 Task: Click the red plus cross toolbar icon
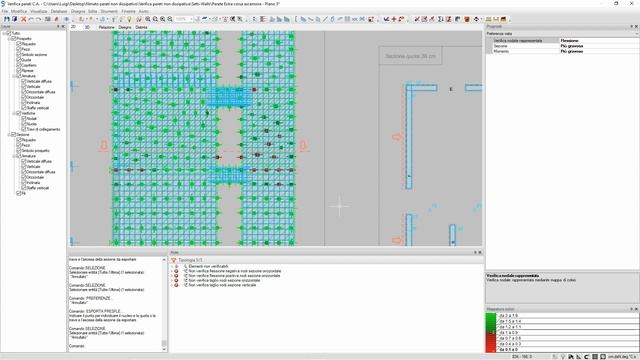click(394, 19)
